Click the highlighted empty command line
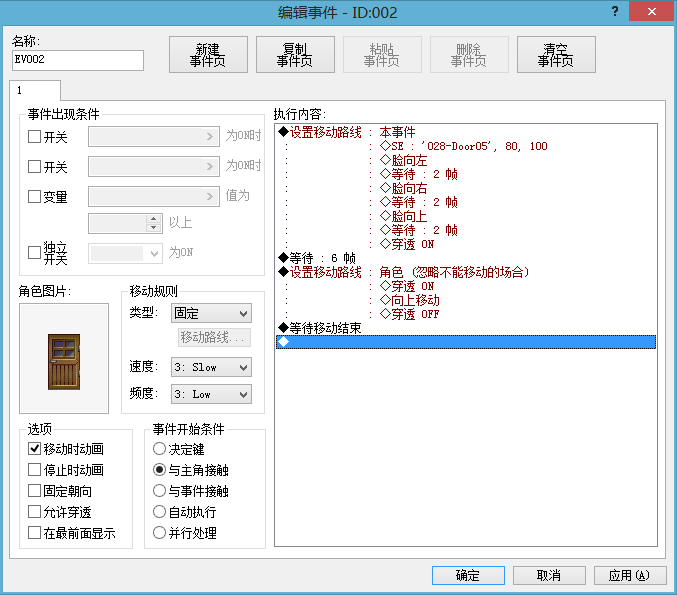Image resolution: width=677 pixels, height=595 pixels. point(466,342)
